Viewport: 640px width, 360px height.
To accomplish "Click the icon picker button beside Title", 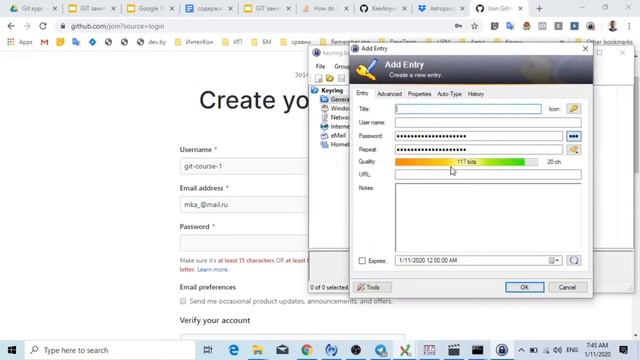I will tap(573, 109).
